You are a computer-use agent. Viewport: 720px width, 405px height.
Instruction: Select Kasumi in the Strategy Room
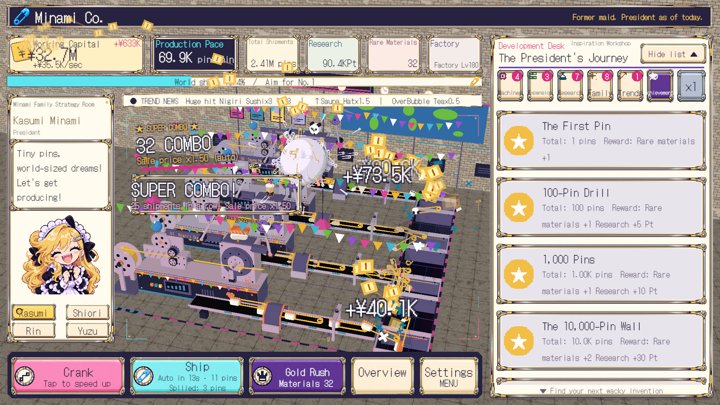click(34, 312)
